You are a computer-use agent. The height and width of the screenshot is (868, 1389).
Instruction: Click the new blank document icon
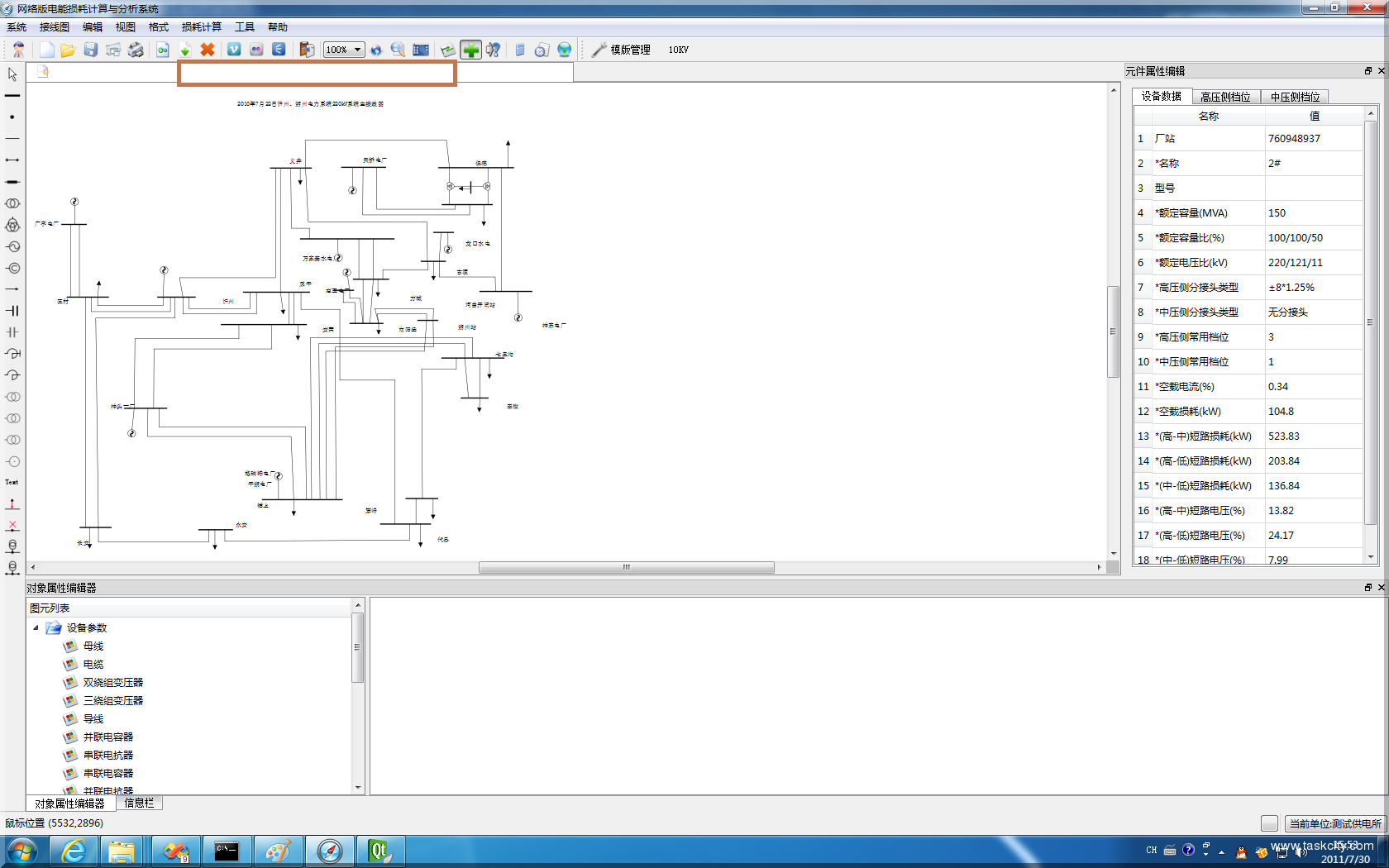point(46,50)
